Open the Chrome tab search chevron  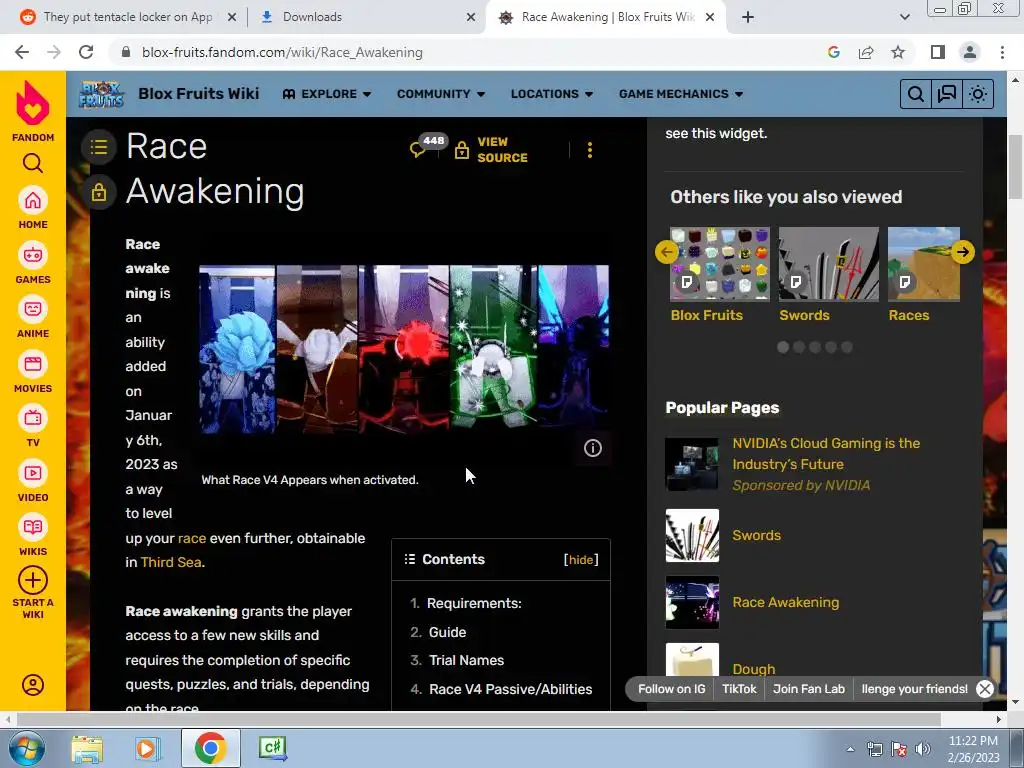tap(904, 17)
